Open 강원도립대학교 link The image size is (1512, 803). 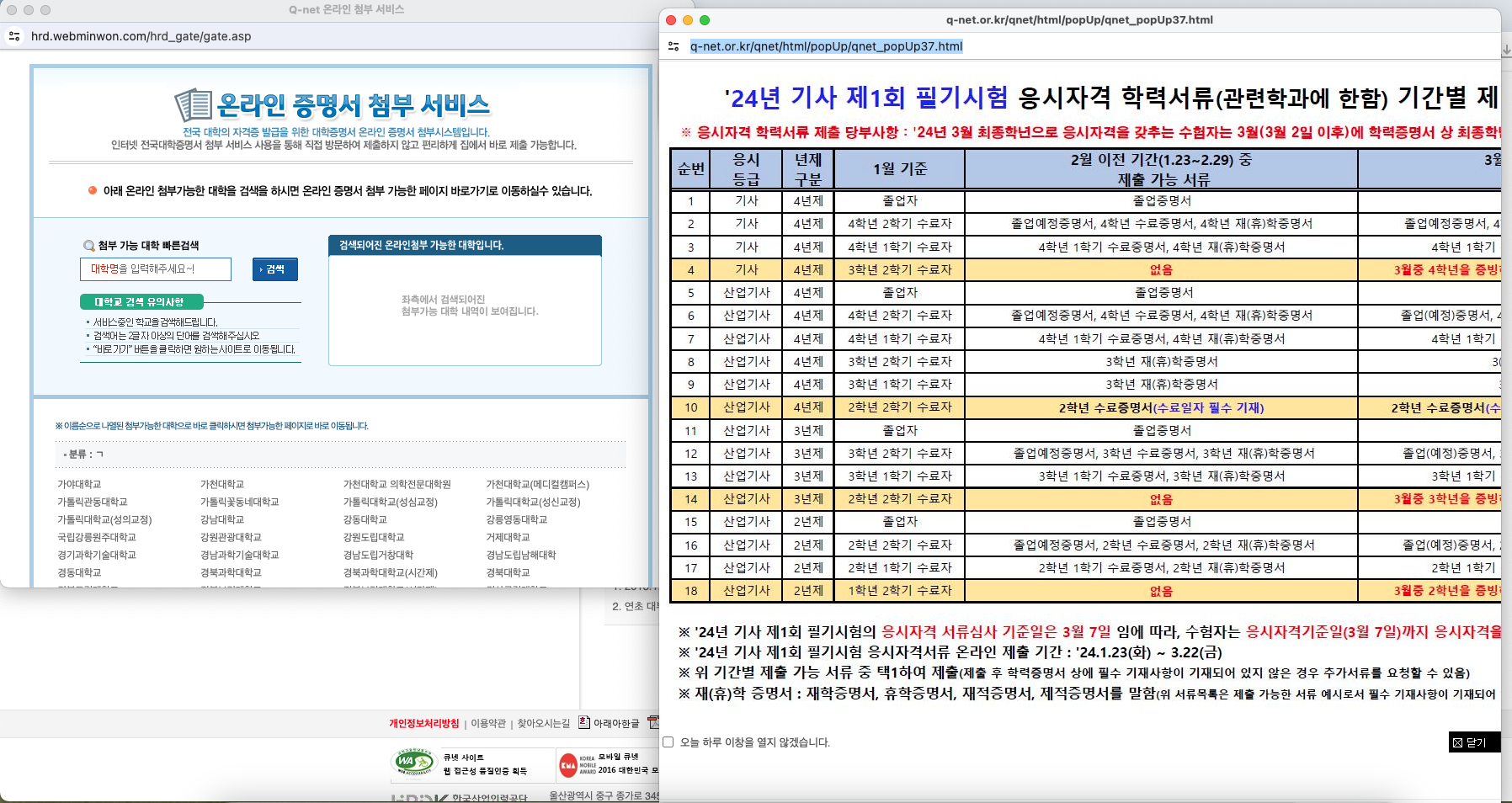(374, 537)
